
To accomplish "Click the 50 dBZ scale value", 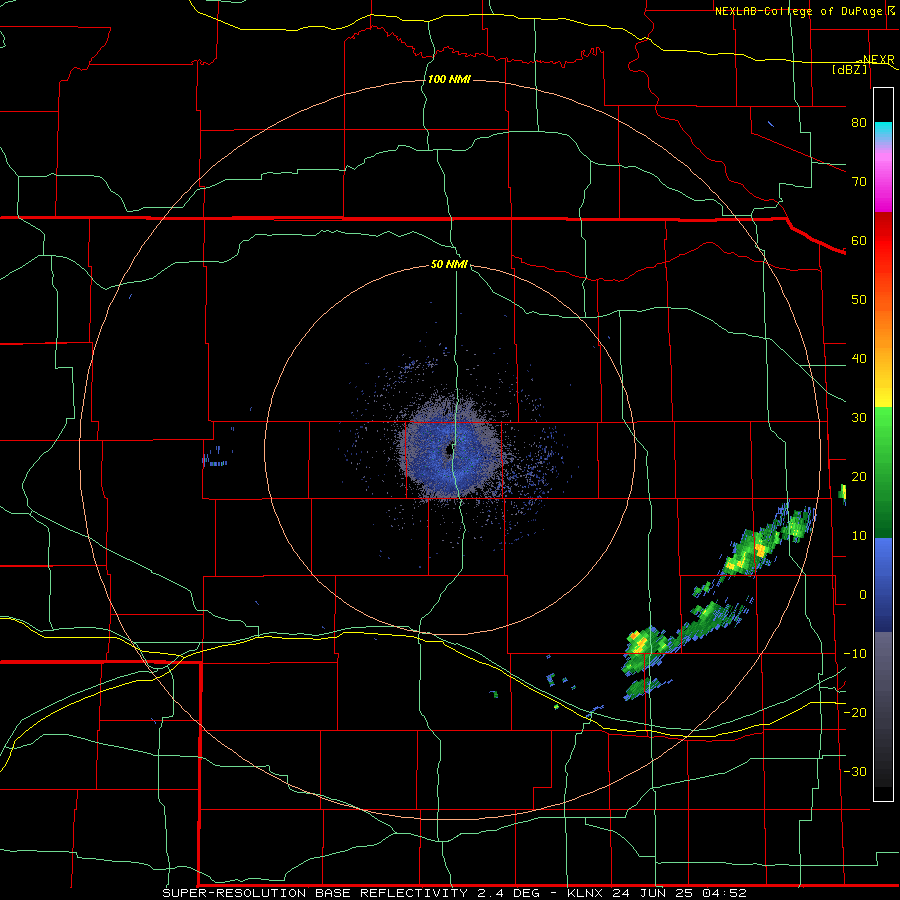I will coord(859,300).
